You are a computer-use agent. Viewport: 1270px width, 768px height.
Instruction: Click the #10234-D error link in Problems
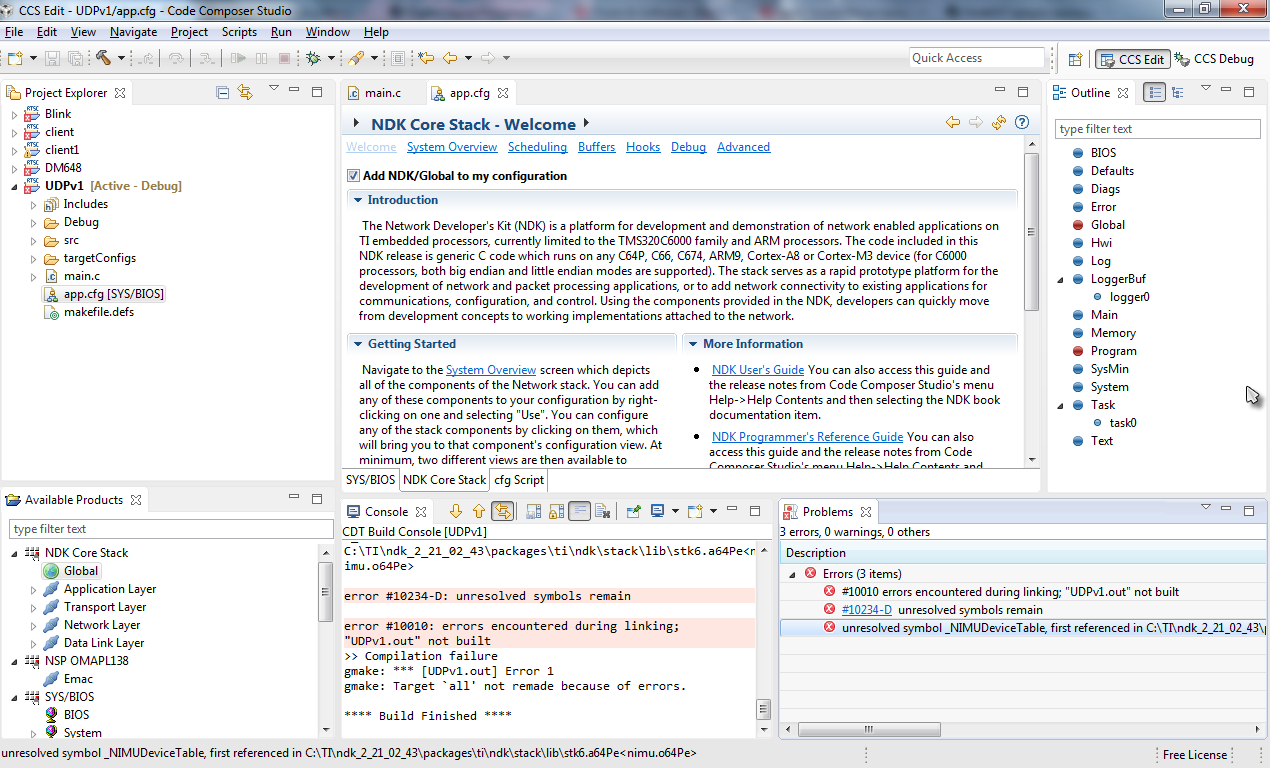pos(867,610)
